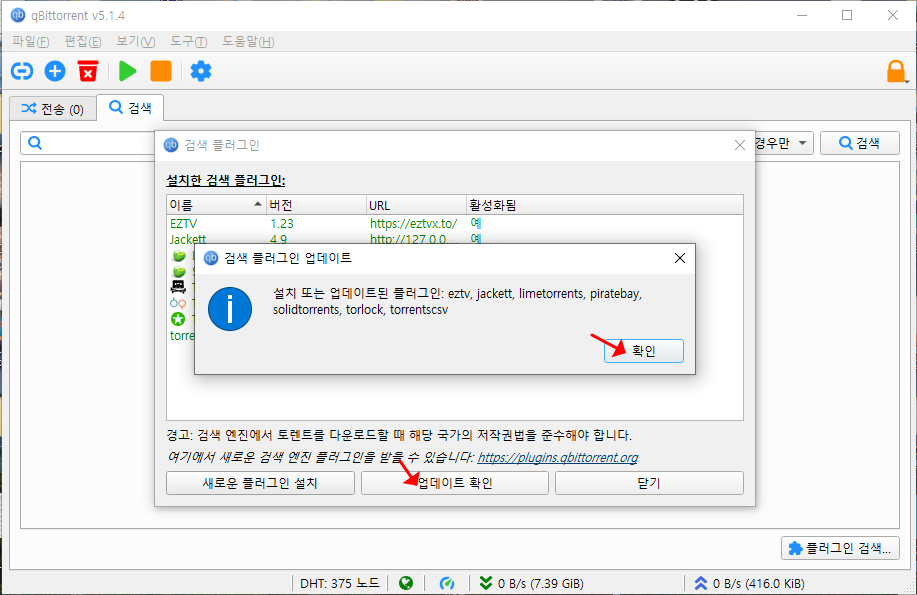Expand the '경우만' dropdown beside search button
Screen dimensions: 917x595
click(782, 144)
